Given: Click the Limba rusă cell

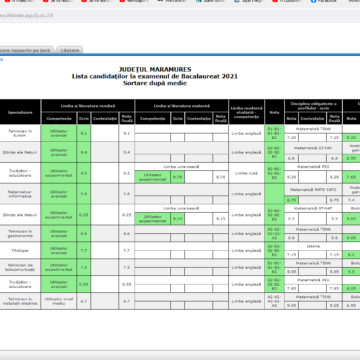Looking at the screenshot, I should click(247, 173).
